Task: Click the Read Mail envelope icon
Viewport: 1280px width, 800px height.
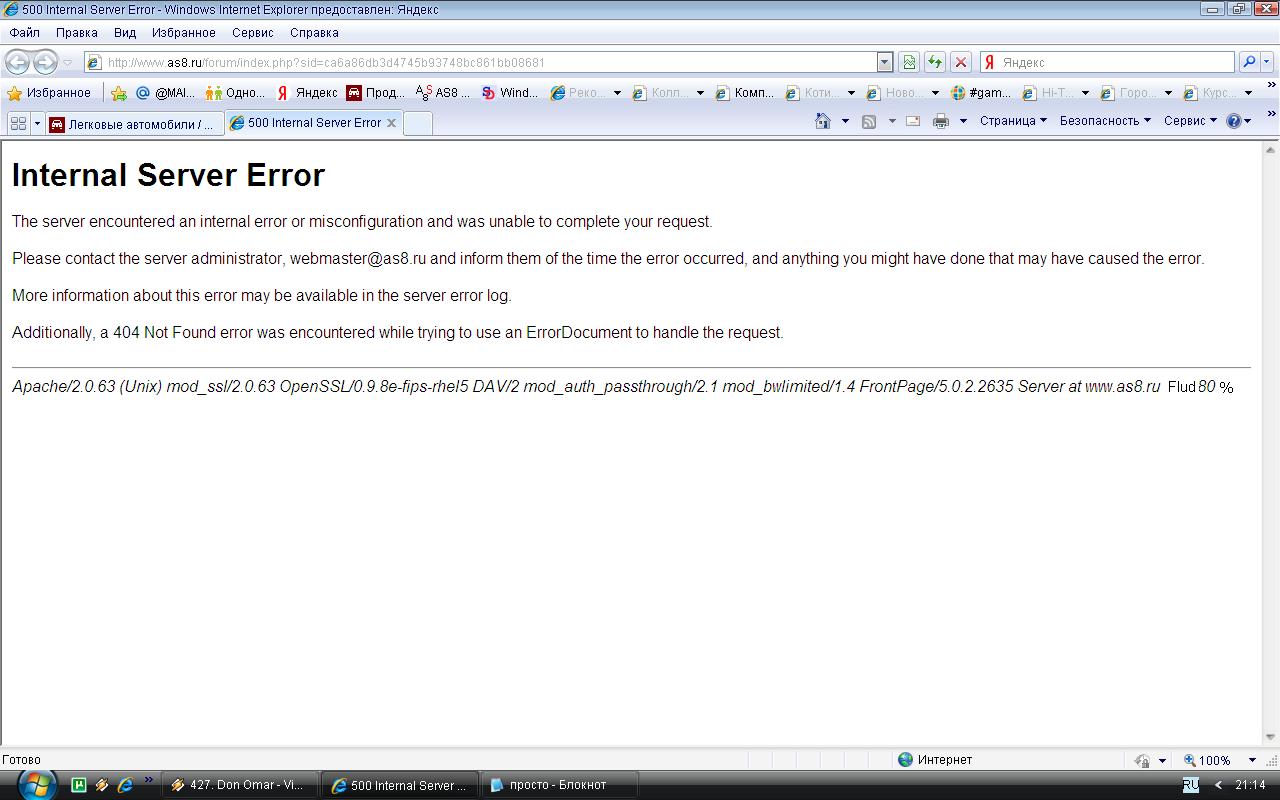Action: 912,121
